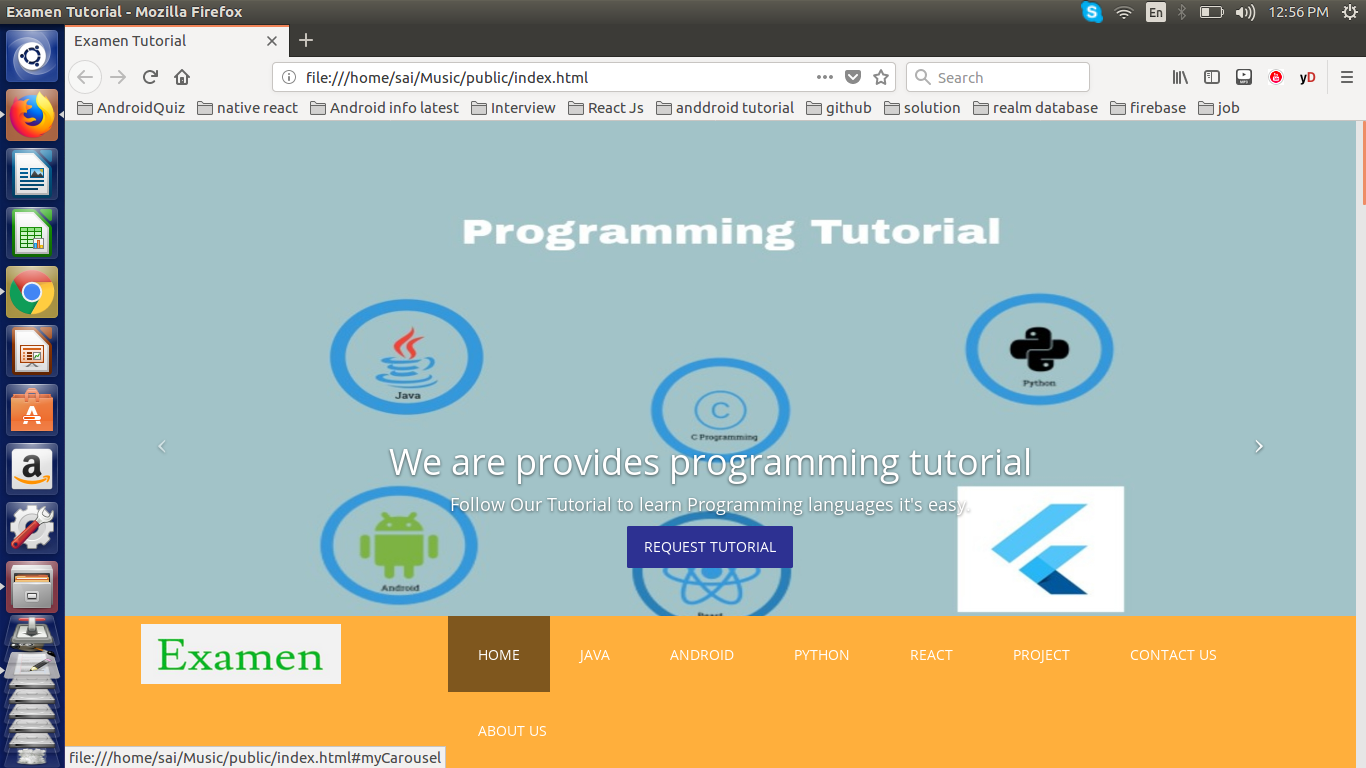This screenshot has height=768, width=1366.
Task: Reload the current page
Action: [150, 77]
